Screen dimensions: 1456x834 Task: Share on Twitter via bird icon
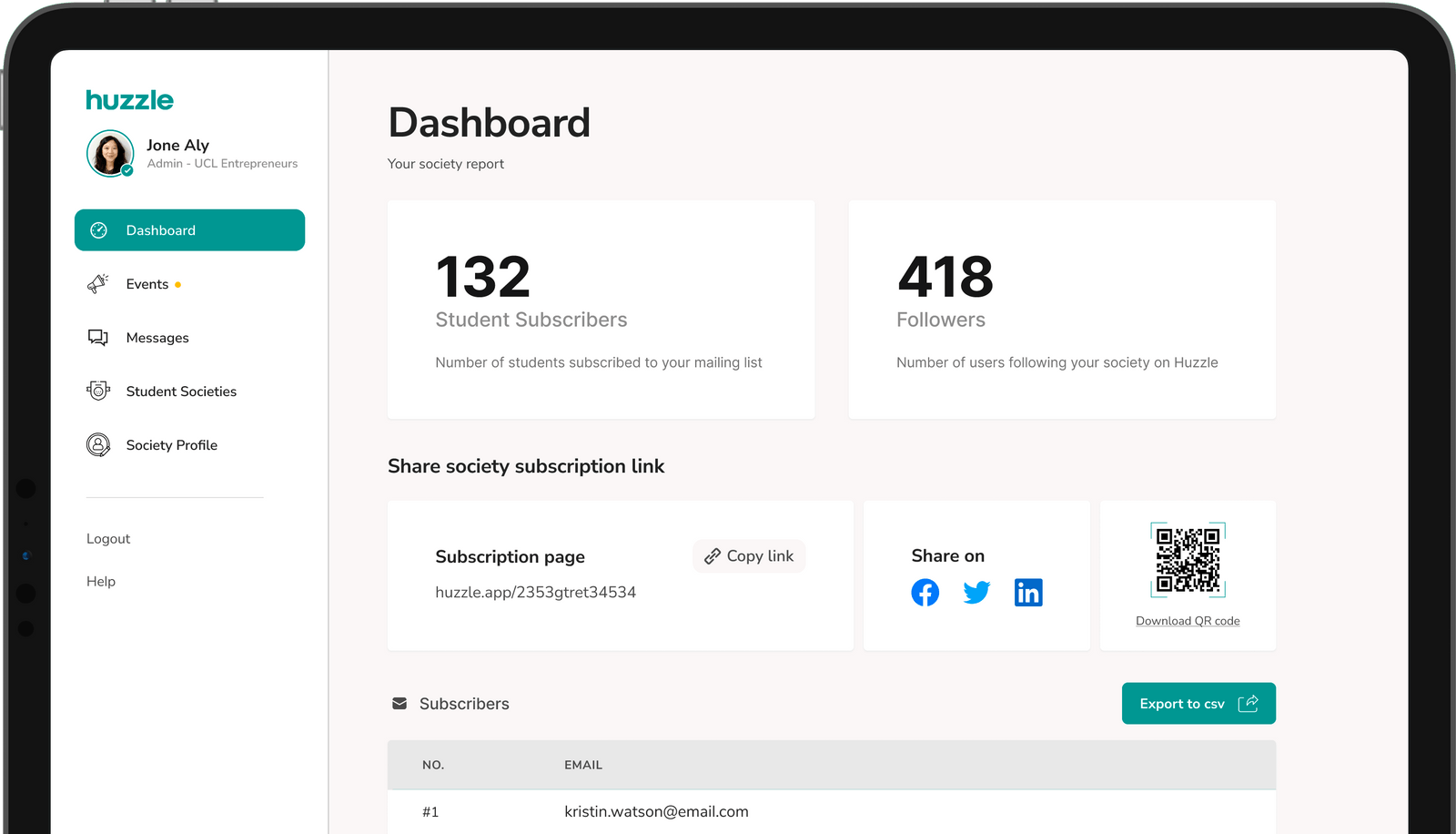tap(976, 593)
